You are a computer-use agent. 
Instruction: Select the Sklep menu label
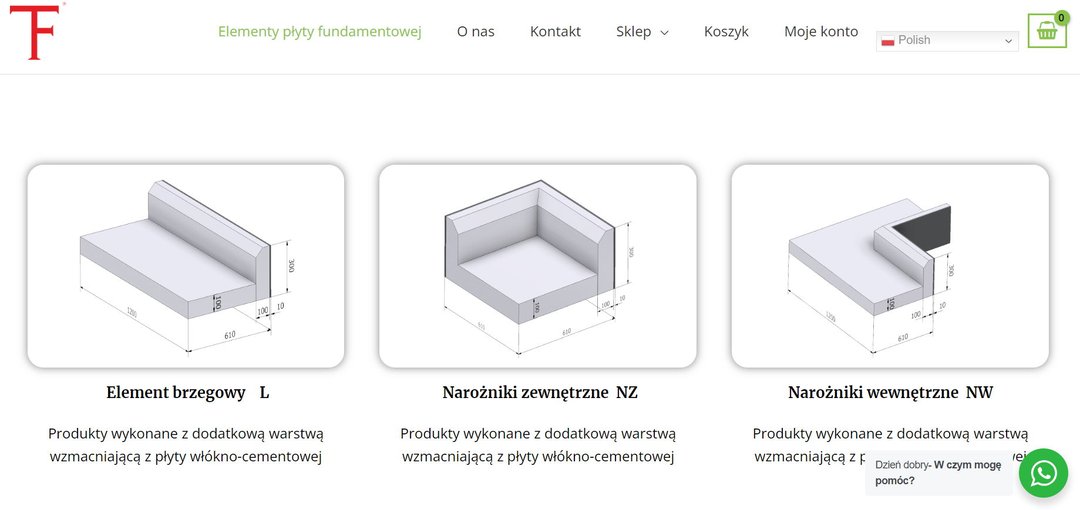[x=633, y=31]
